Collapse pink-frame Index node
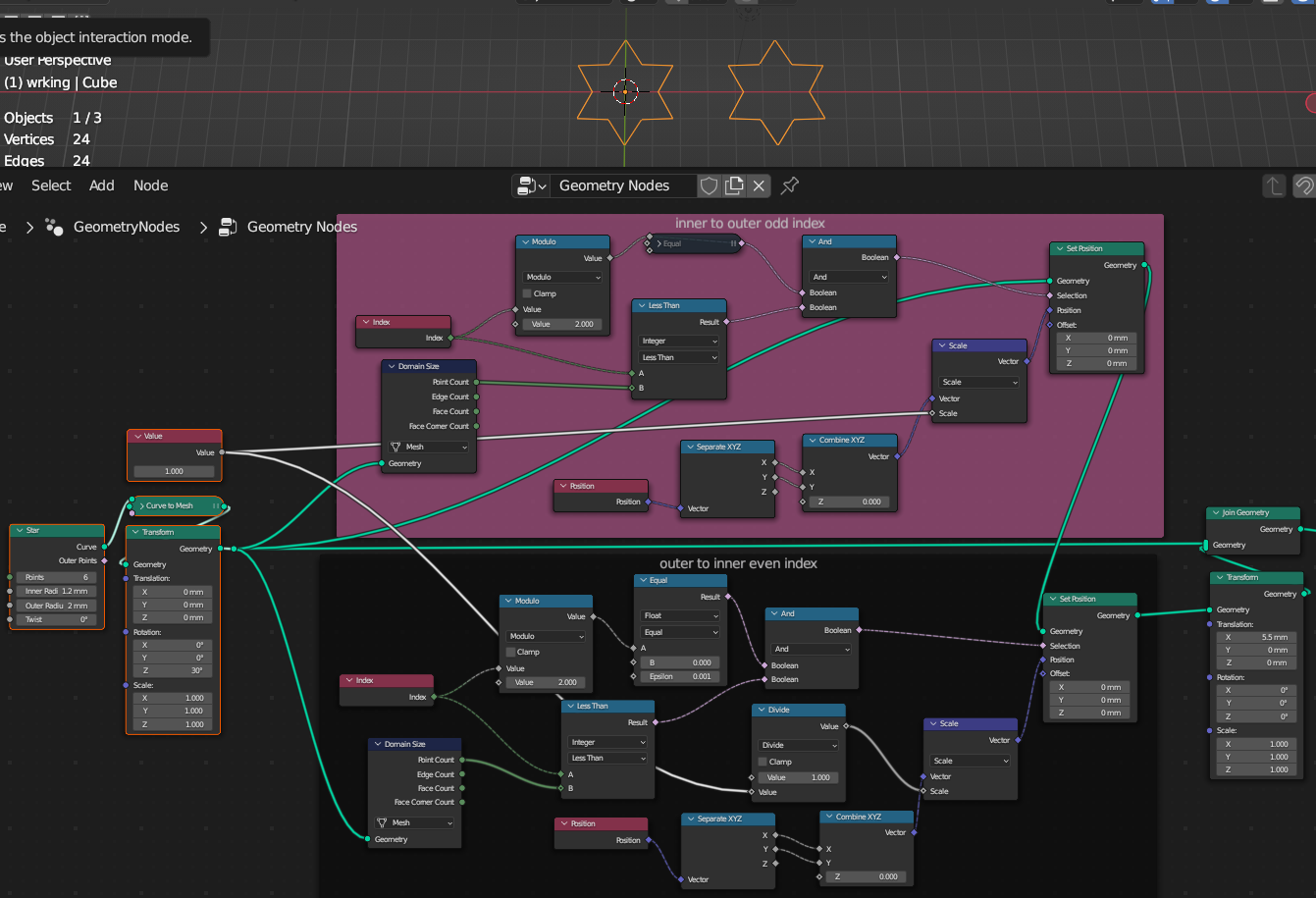Image resolution: width=1316 pixels, height=898 pixels. (x=367, y=322)
